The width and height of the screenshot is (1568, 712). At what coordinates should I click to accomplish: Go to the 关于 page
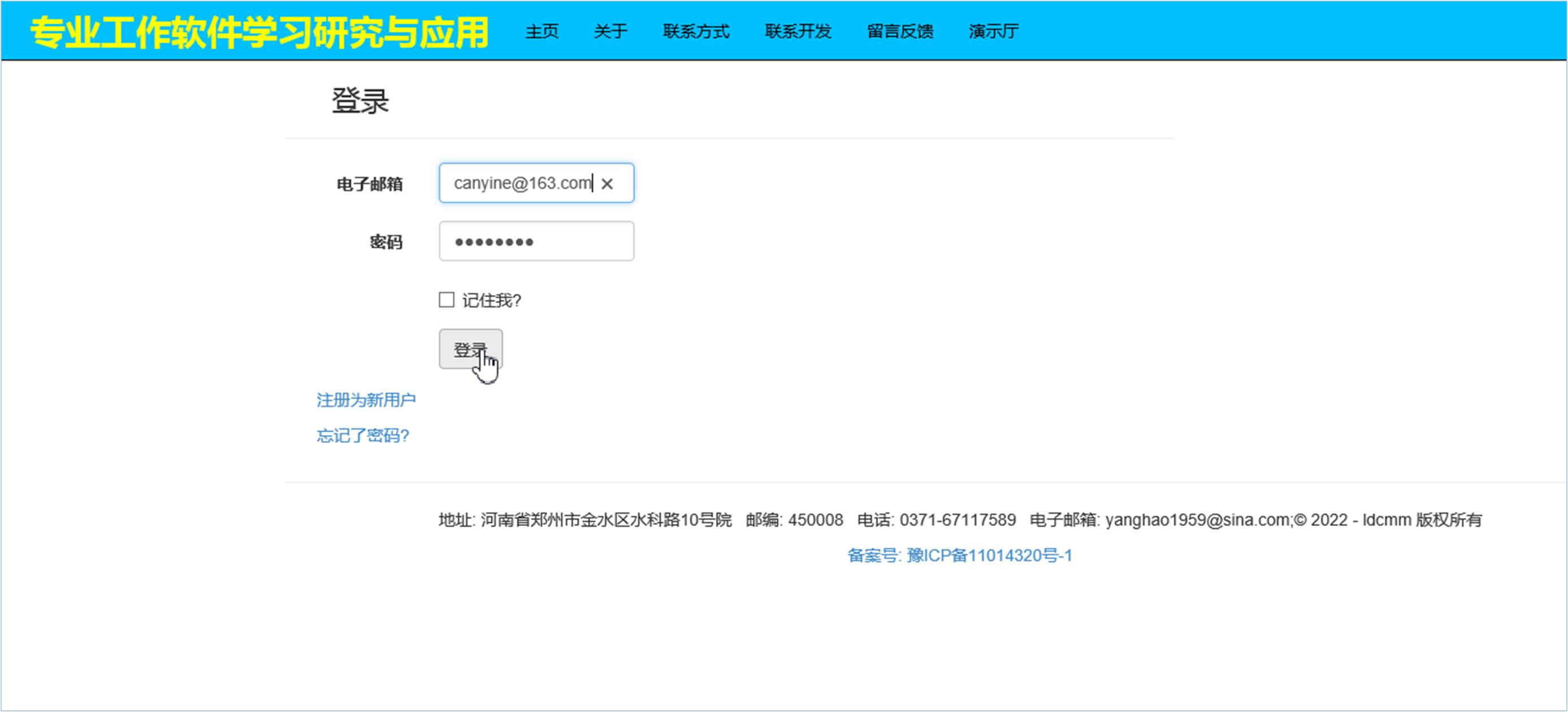click(x=610, y=31)
